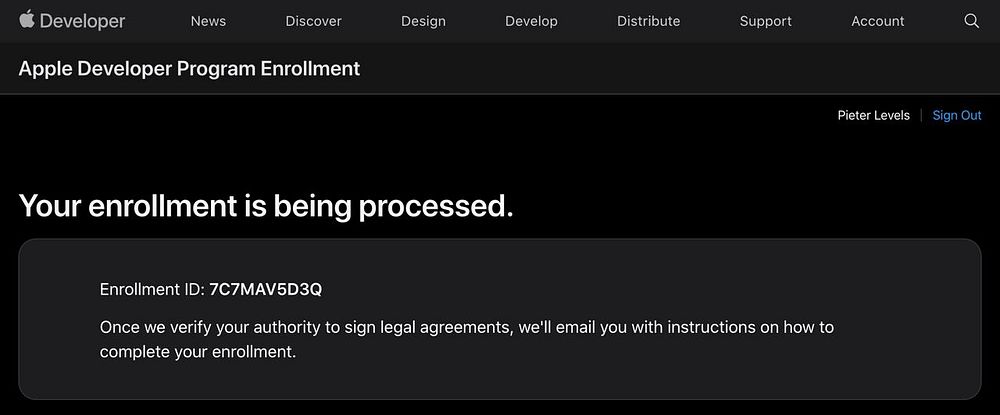Select Develop in the top navigation
The height and width of the screenshot is (415, 1000).
(531, 21)
